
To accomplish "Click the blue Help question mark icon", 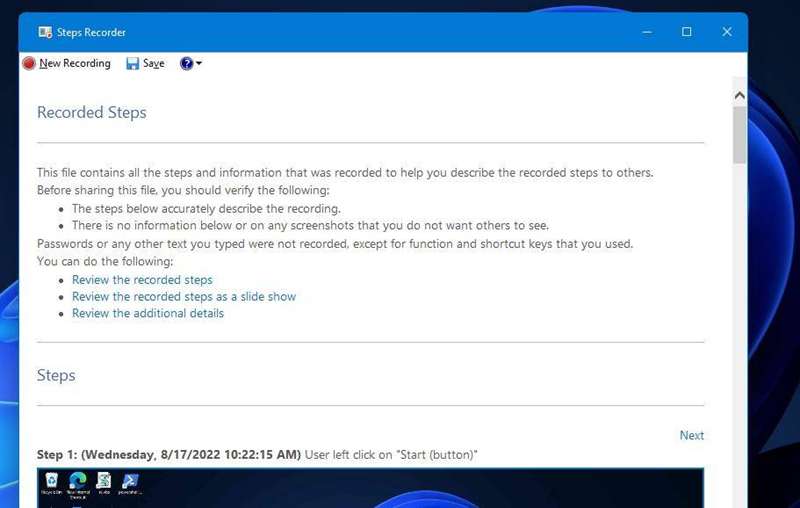I will (186, 63).
